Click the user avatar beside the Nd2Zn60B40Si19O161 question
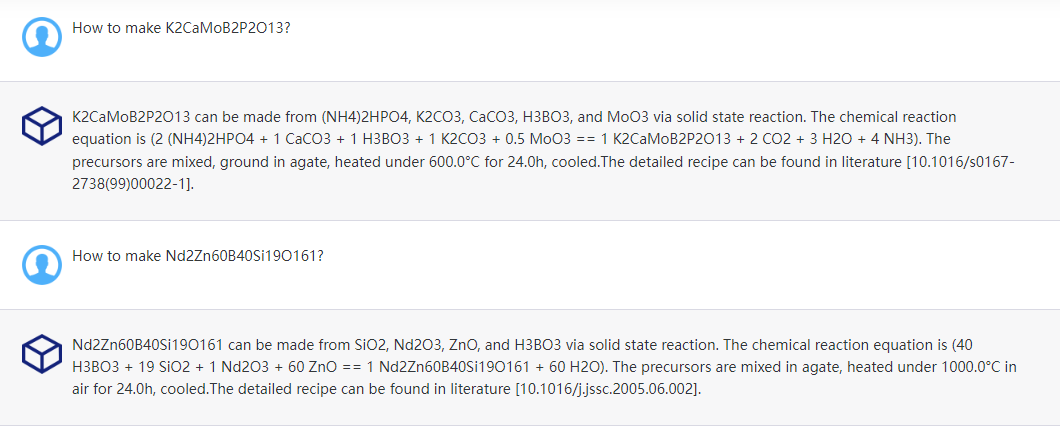This screenshot has height=440, width=1060. pos(42,265)
